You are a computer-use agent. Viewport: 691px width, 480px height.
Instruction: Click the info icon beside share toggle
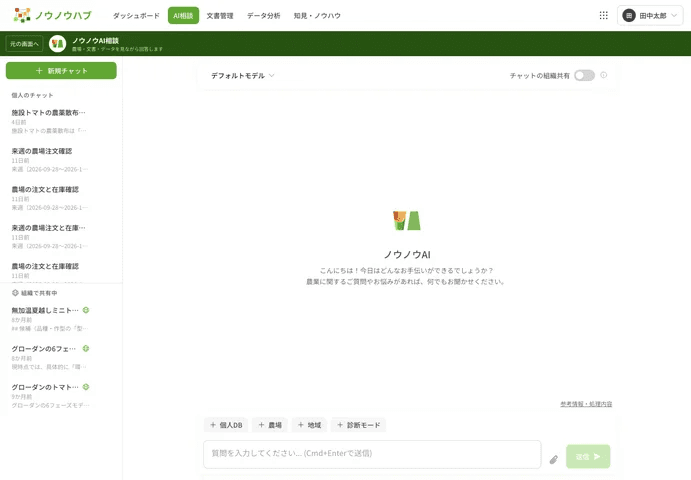(x=604, y=75)
